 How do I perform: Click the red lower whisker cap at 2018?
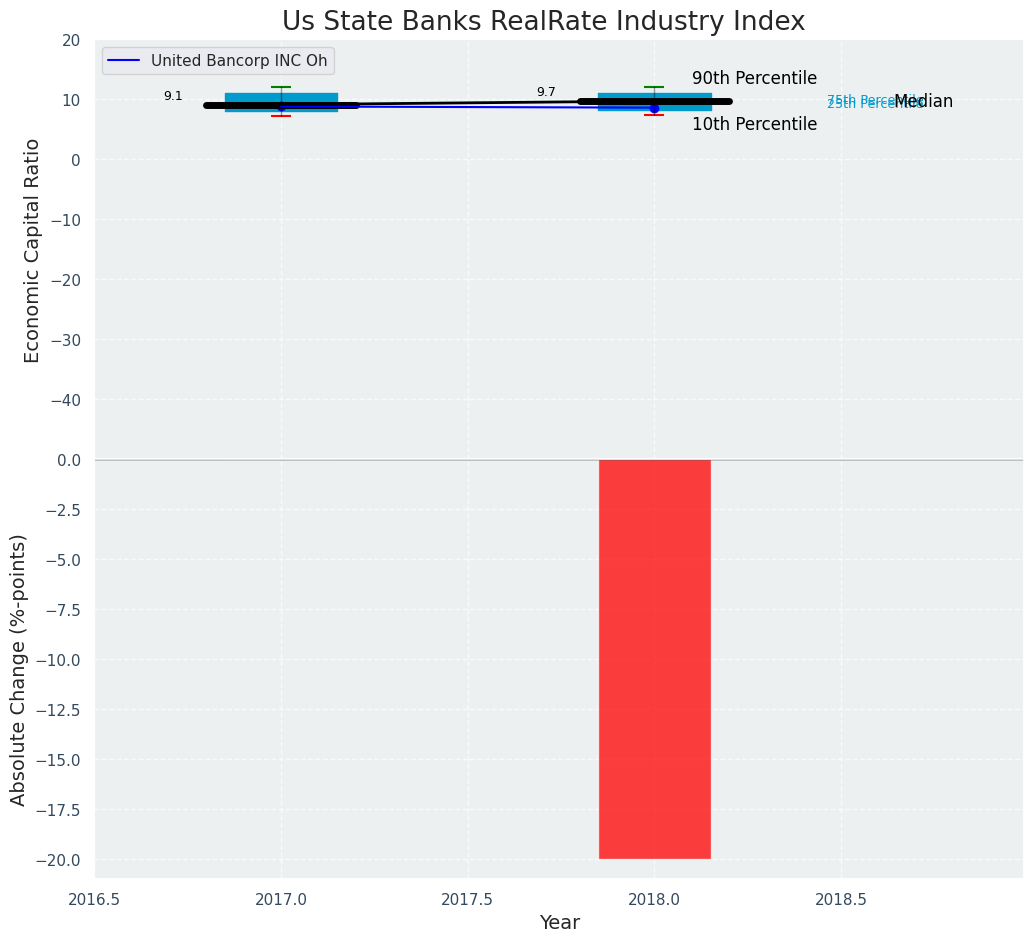click(x=654, y=115)
